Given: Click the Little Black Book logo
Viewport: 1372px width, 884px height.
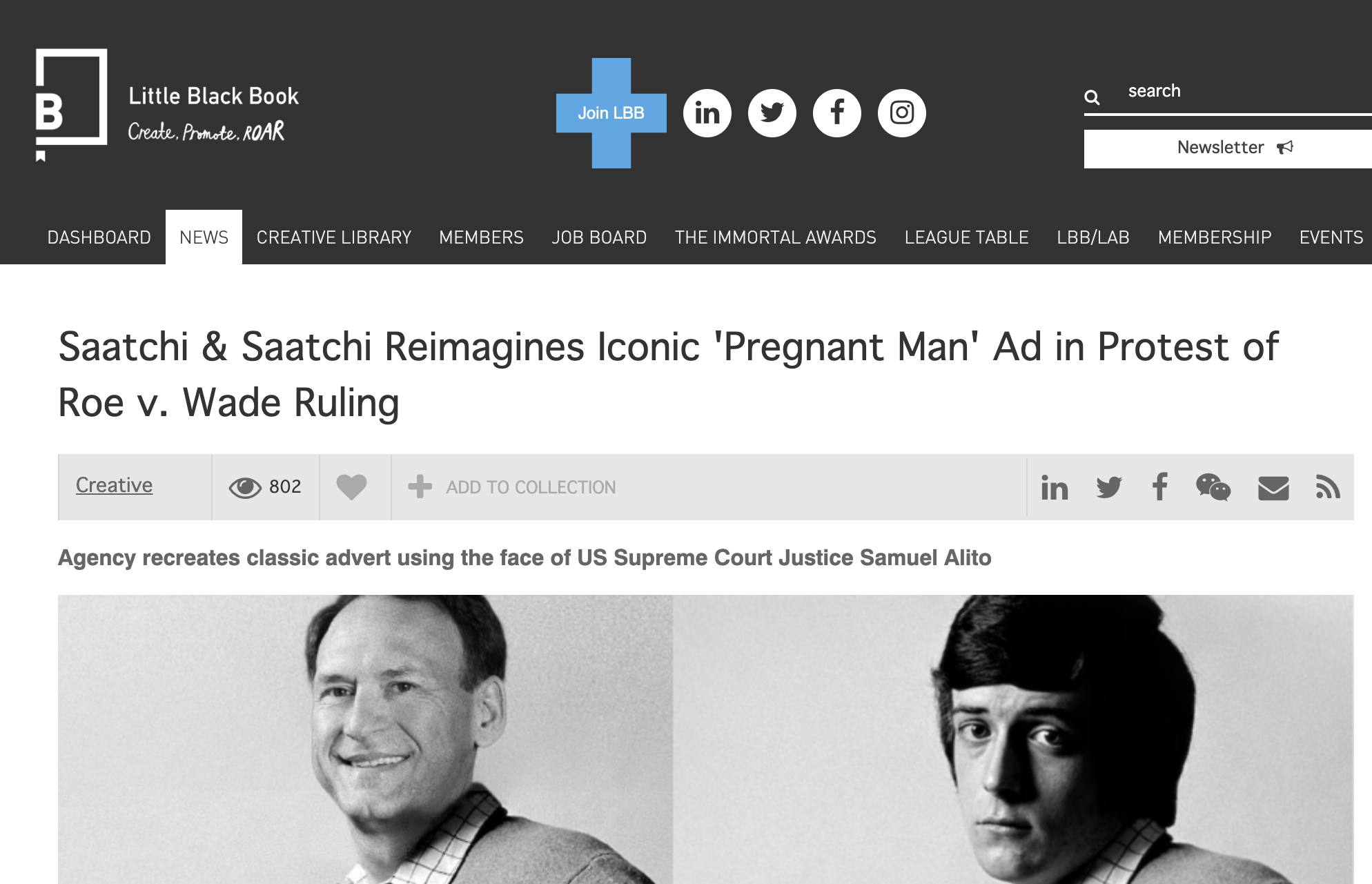Looking at the screenshot, I should [167, 105].
